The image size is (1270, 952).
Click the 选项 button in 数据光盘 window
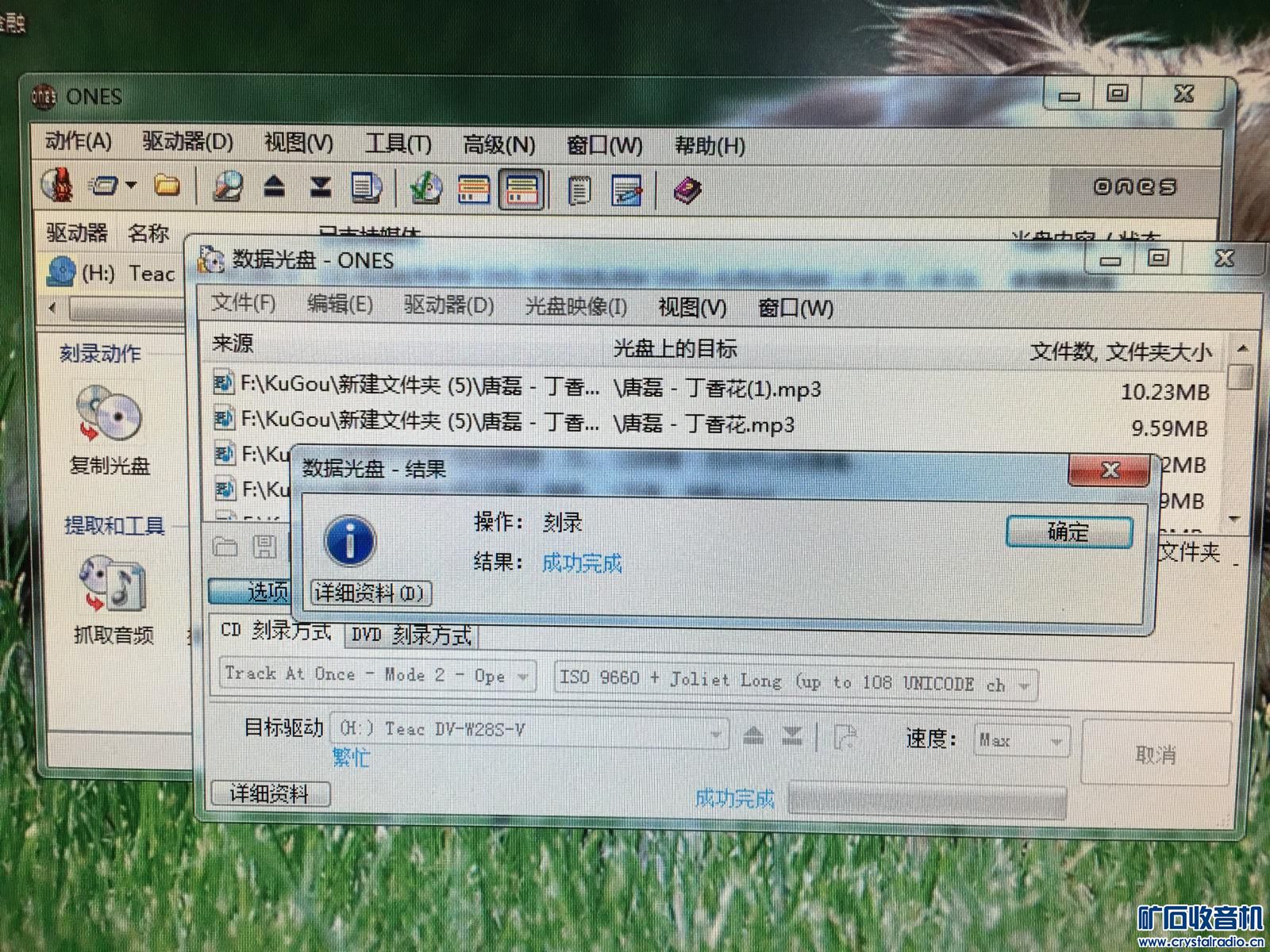250,592
